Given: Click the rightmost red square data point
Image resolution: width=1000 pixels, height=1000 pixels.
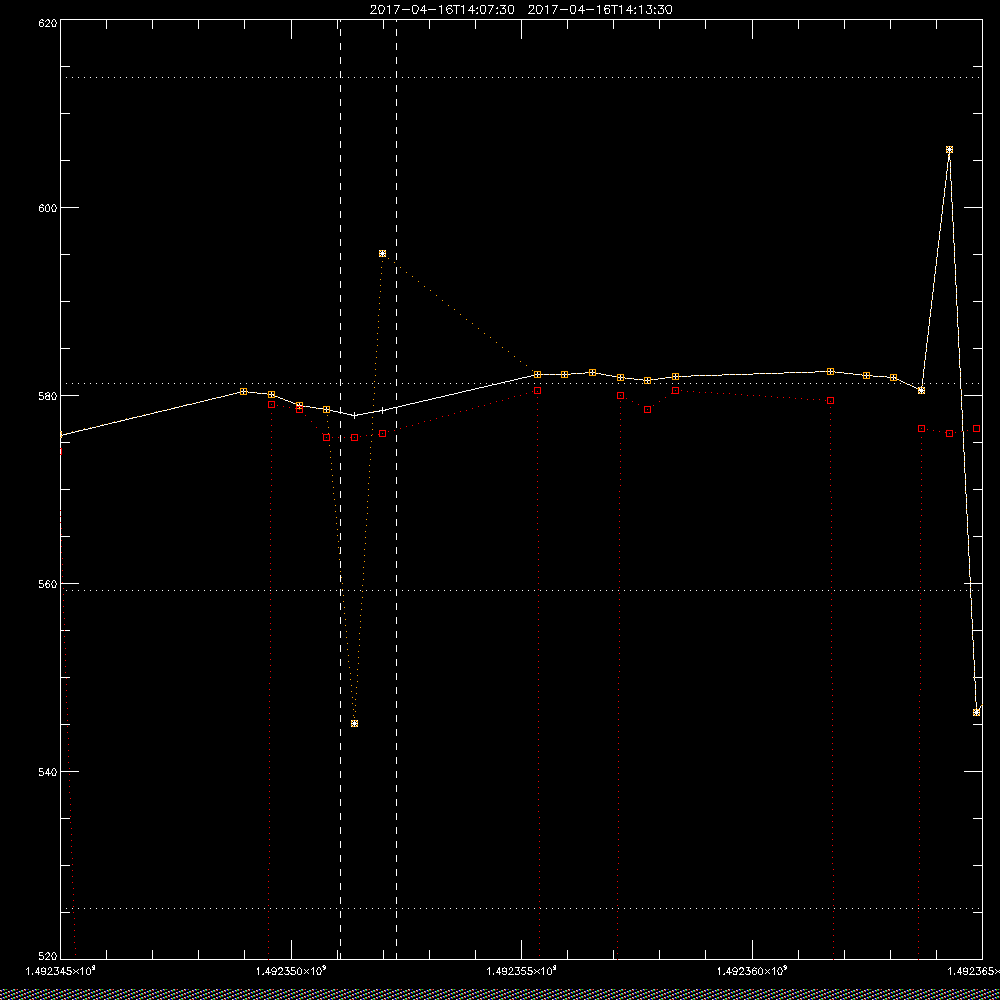Looking at the screenshot, I should tap(976, 429).
